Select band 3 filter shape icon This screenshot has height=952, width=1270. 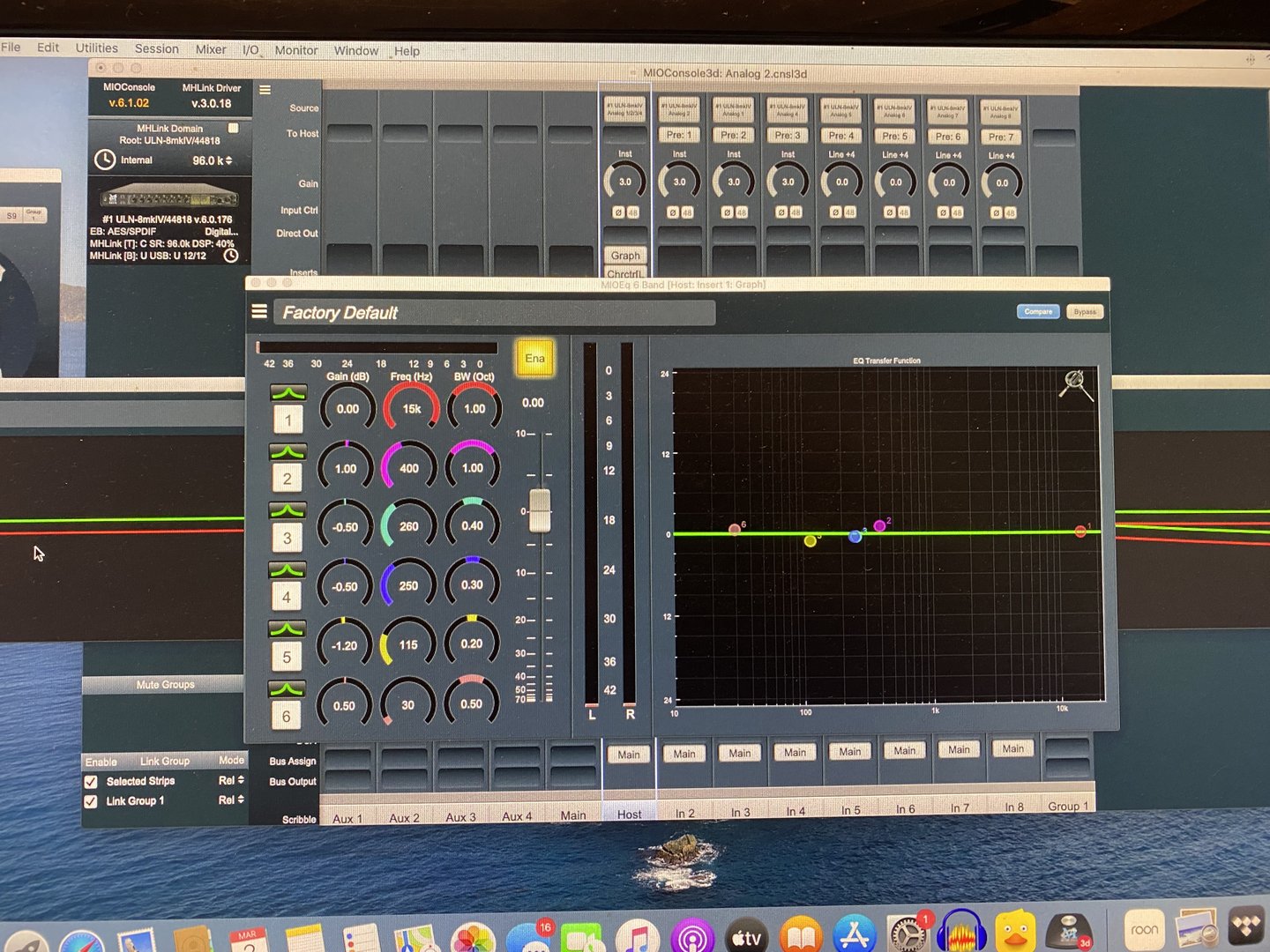click(288, 510)
